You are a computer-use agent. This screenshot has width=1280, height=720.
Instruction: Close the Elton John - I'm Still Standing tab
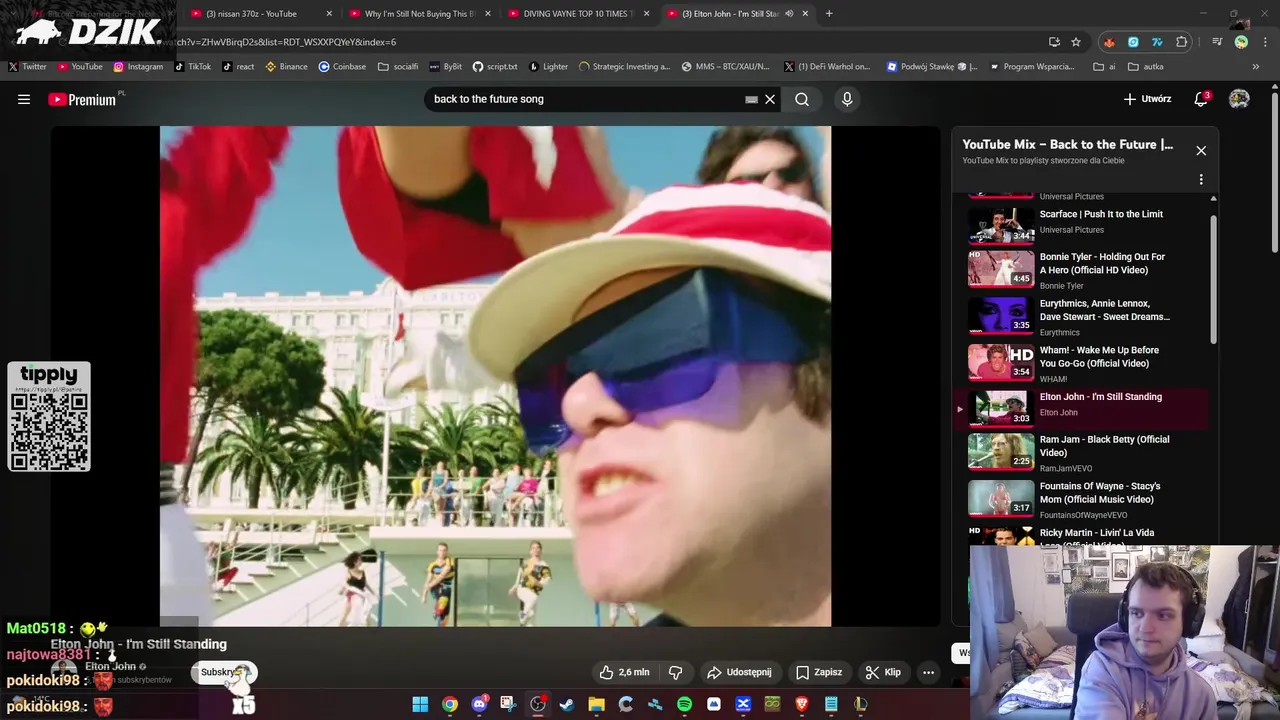point(805,14)
